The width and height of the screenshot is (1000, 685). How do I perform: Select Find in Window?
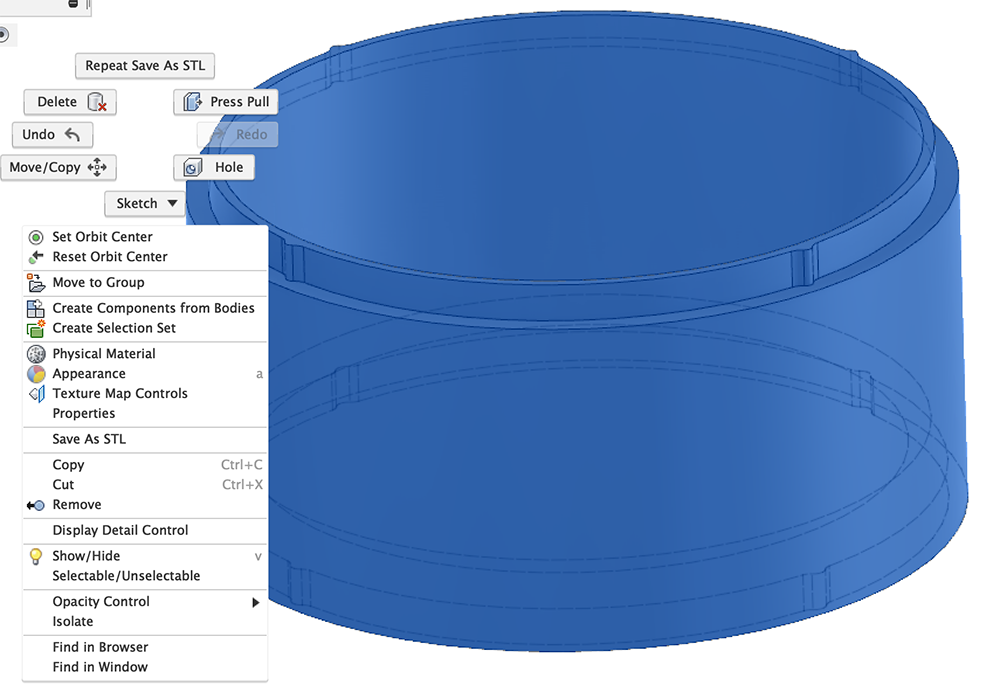pos(145,667)
